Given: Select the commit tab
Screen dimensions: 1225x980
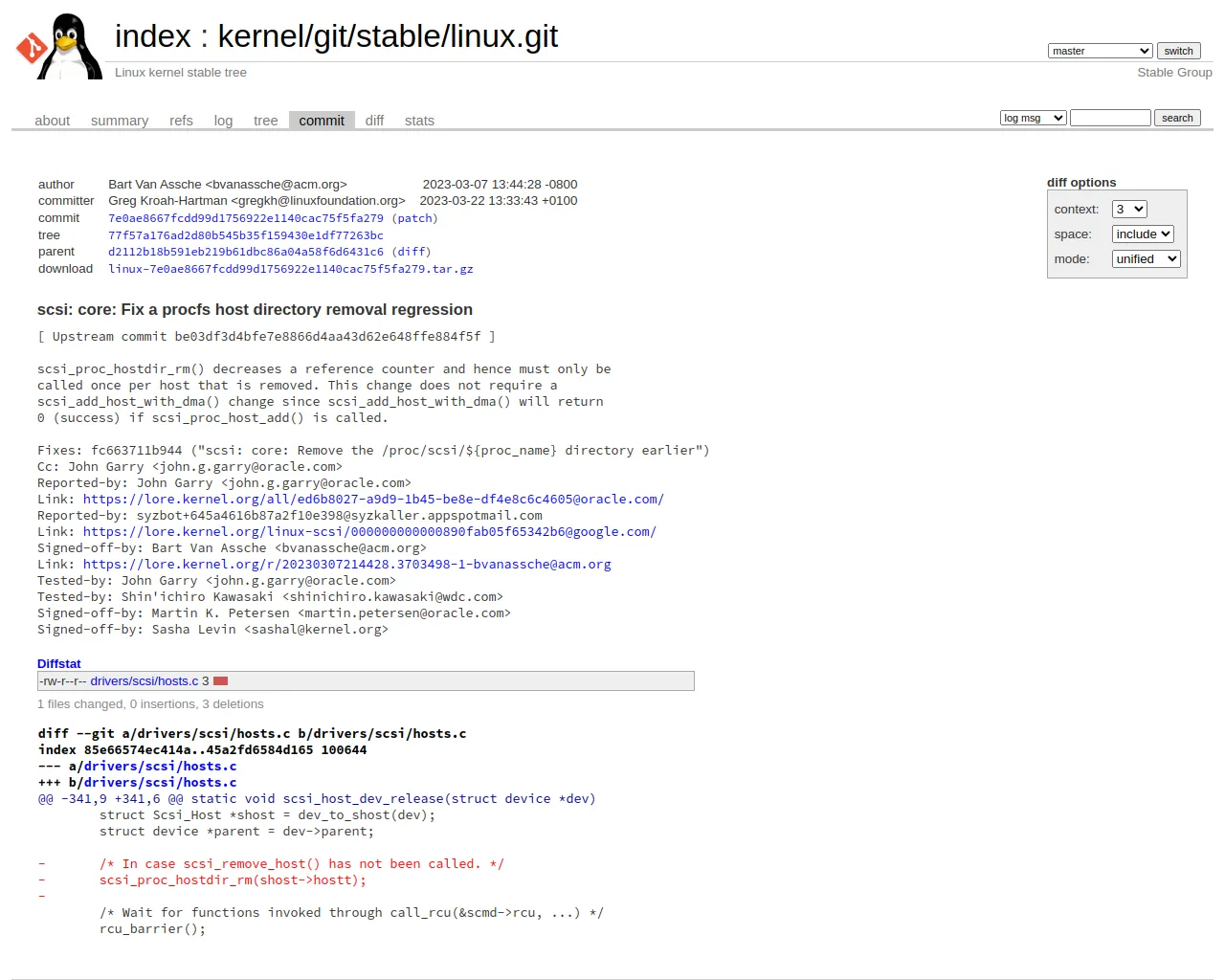Looking at the screenshot, I should point(322,121).
